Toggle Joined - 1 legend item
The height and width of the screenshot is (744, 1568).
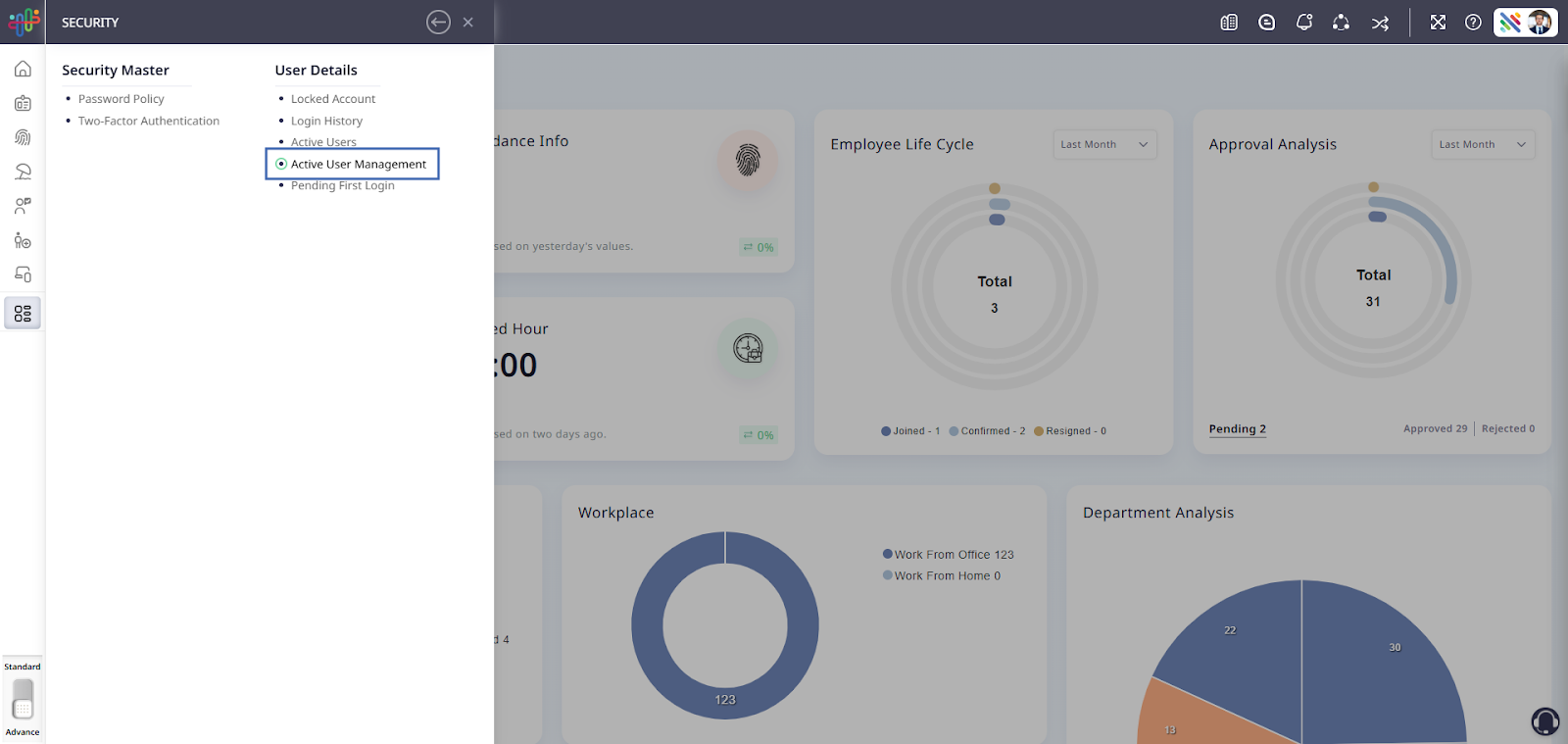pyautogui.click(x=910, y=431)
